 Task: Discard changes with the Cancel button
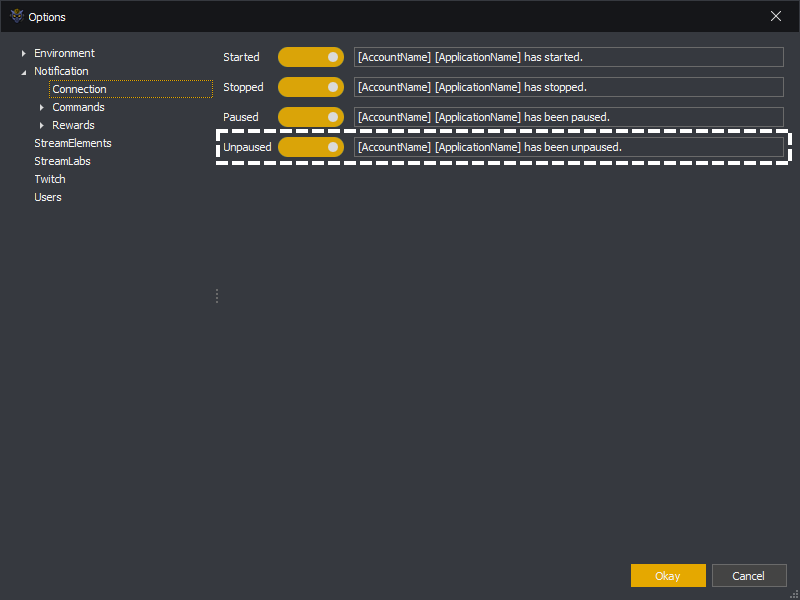click(x=748, y=576)
